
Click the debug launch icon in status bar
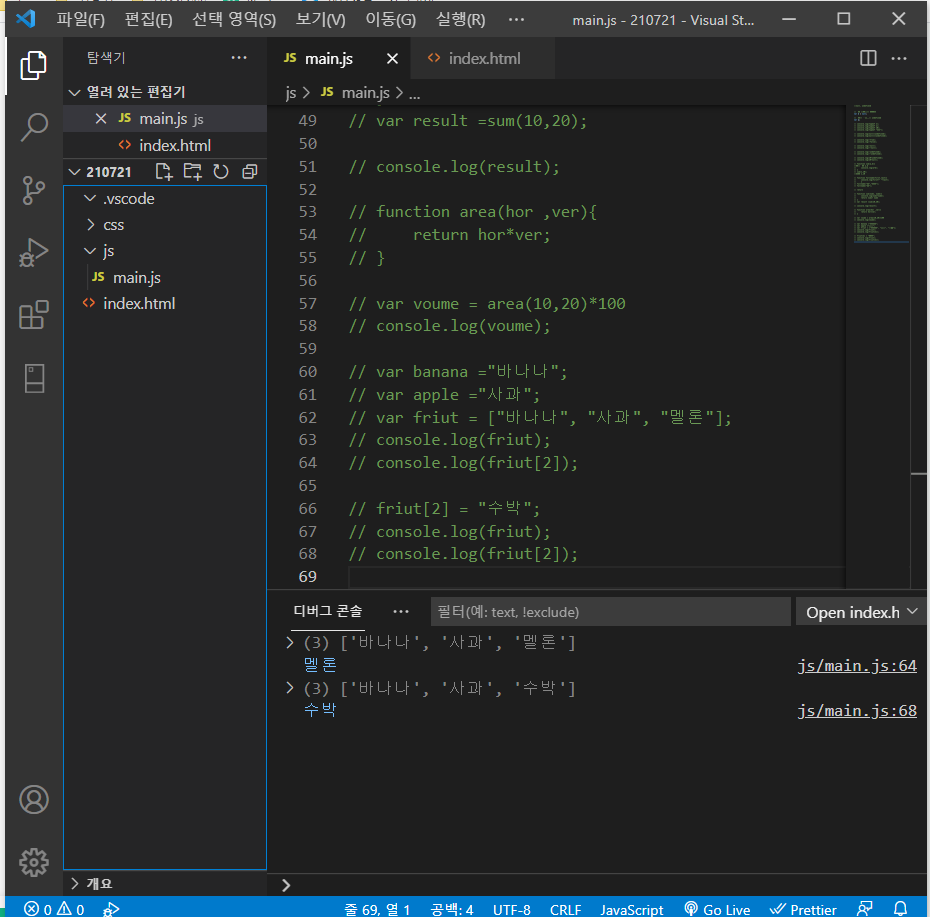point(111,909)
